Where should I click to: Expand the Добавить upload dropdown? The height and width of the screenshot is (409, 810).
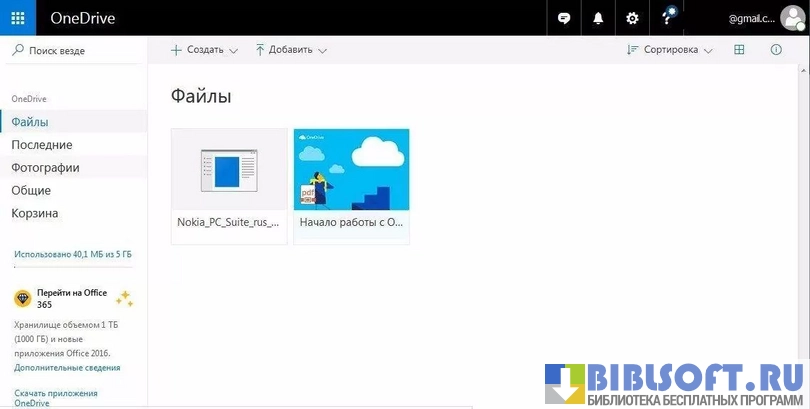(x=291, y=50)
